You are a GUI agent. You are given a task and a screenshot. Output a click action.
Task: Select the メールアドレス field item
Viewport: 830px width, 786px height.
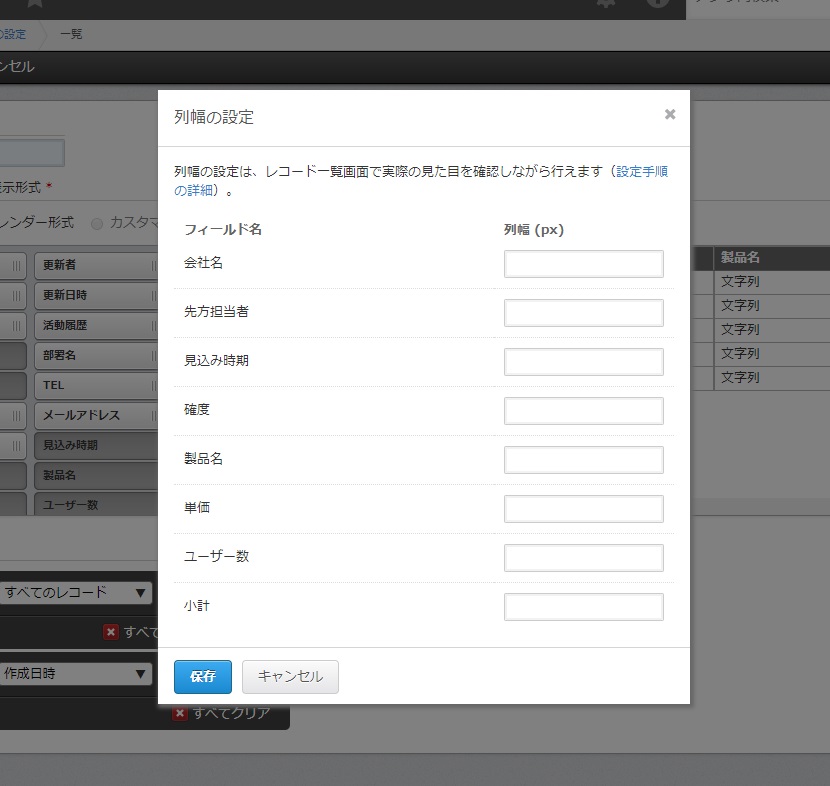tap(96, 415)
